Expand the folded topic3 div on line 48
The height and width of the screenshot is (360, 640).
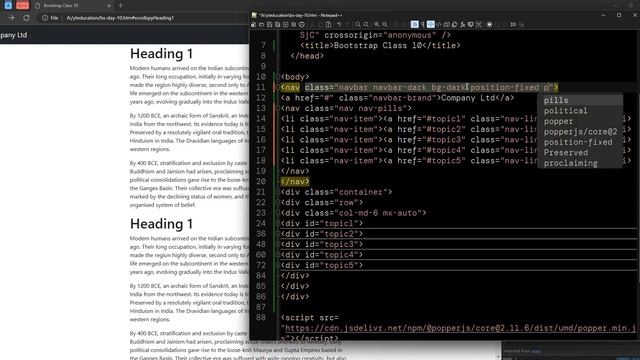[278, 244]
